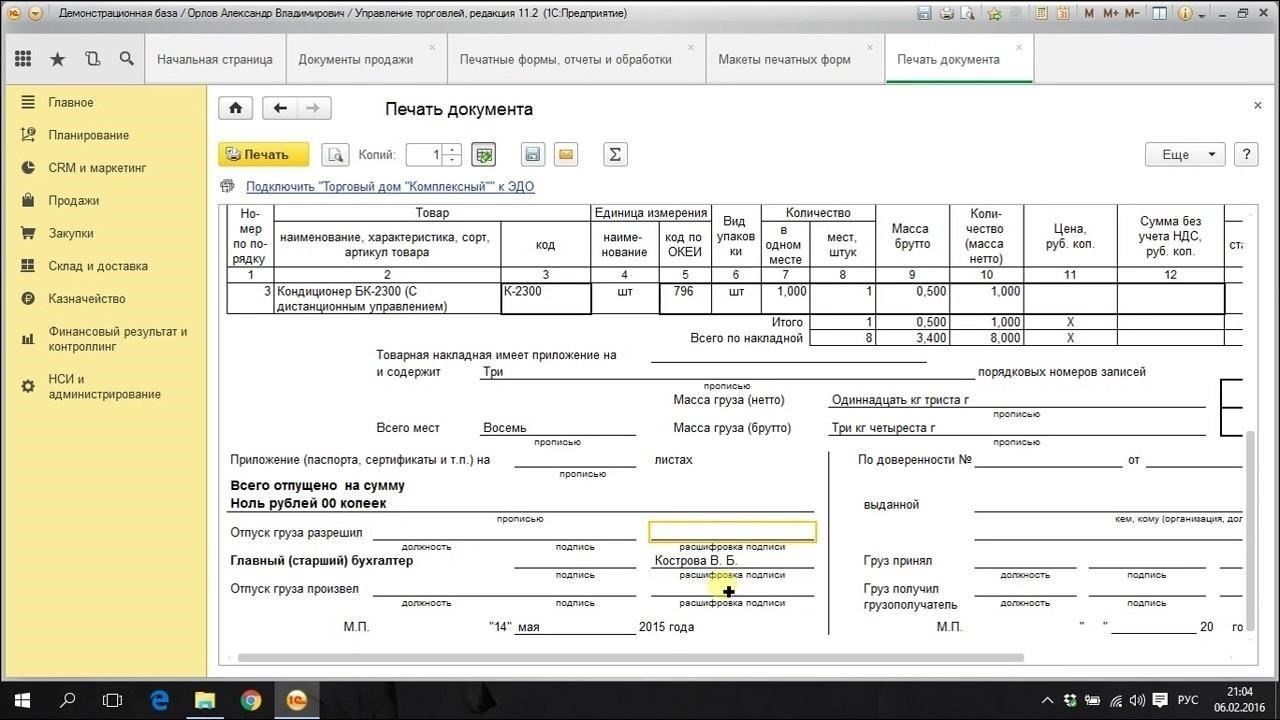This screenshot has width=1280, height=720.
Task: Toggle the split window panel icon
Action: coord(1158,14)
